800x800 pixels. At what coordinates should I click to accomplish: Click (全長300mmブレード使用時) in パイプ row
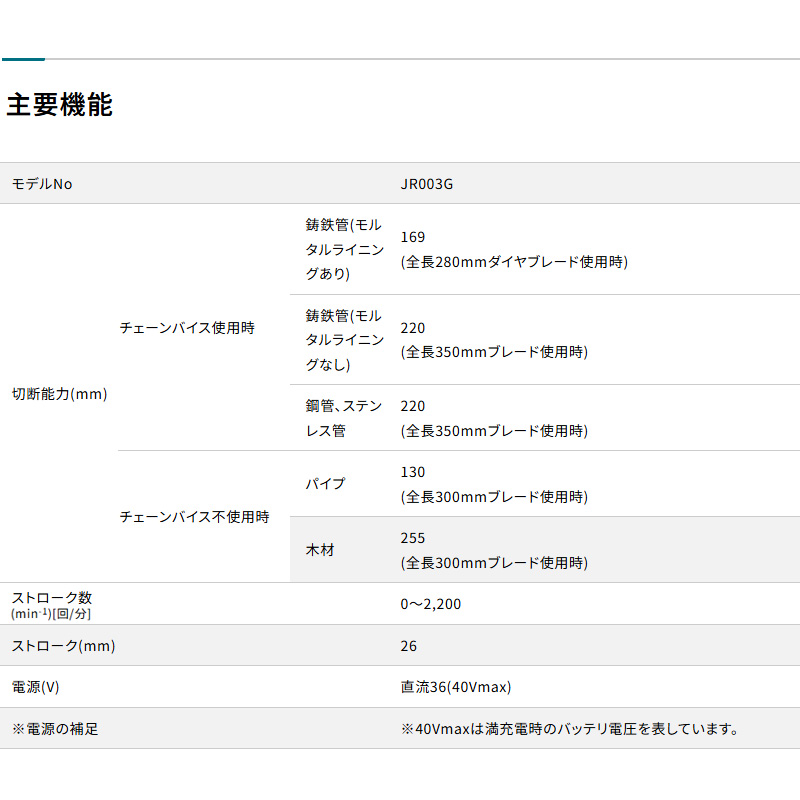click(494, 497)
